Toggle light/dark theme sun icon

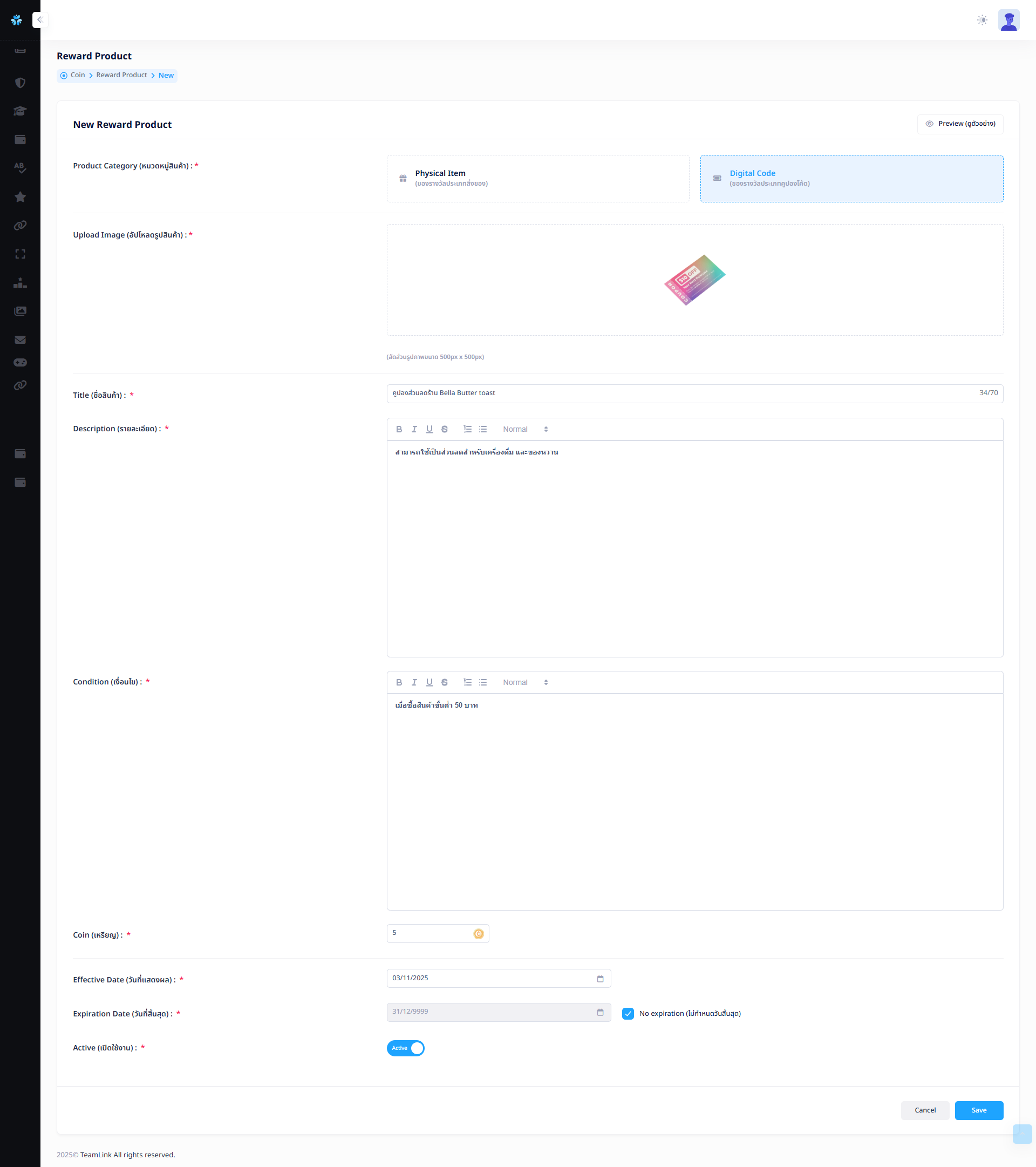click(982, 20)
